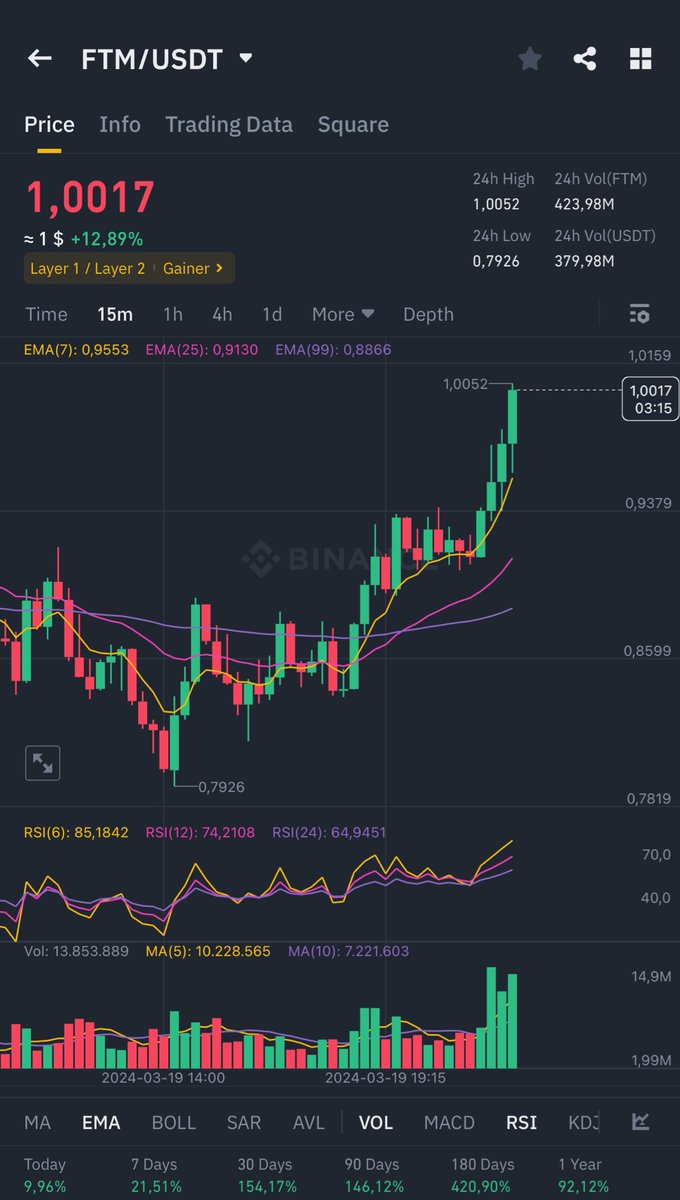Click the EMA(99): 0,8866 label
The image size is (680, 1200).
[333, 350]
